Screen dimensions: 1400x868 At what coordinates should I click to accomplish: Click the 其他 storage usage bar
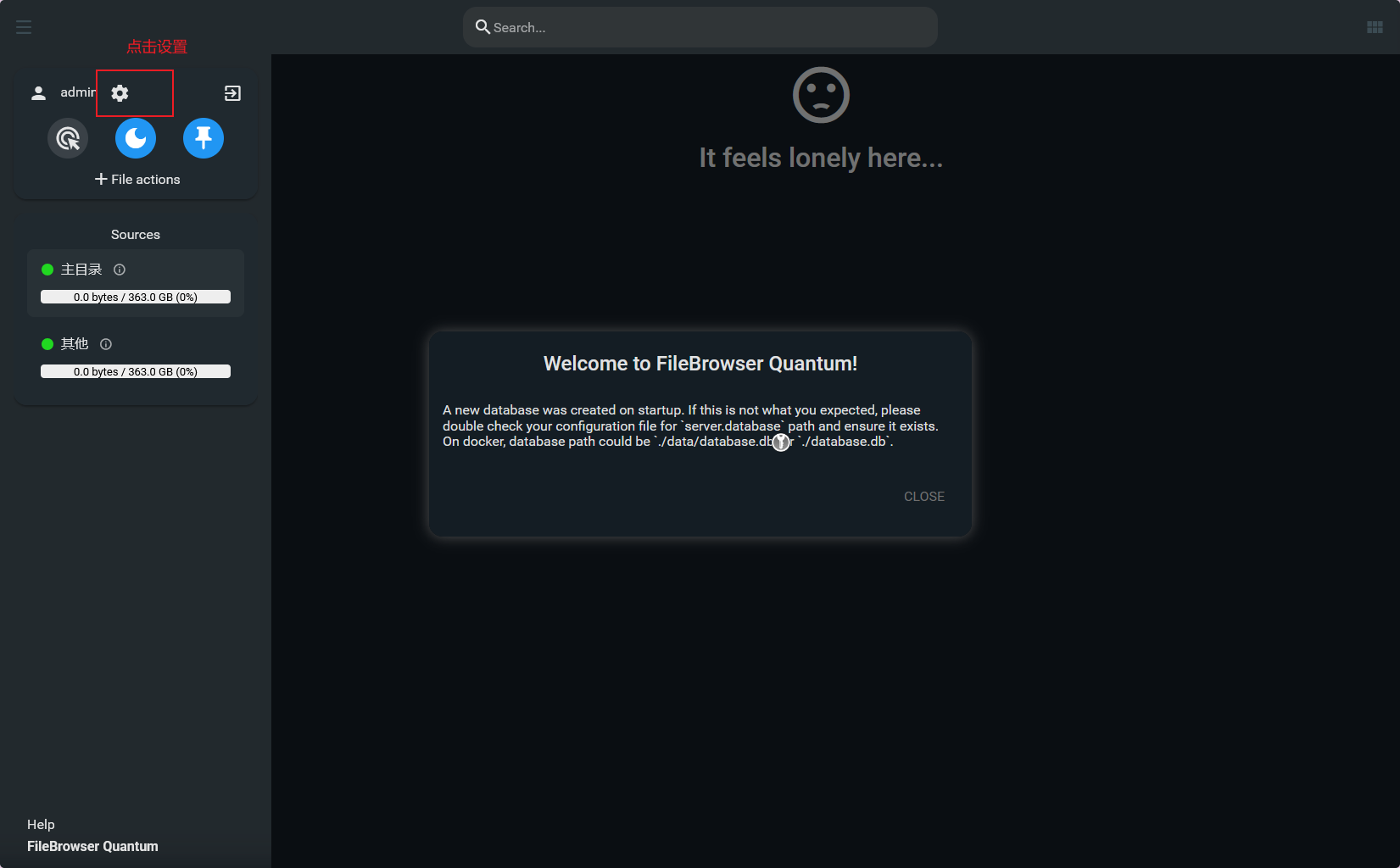pos(136,372)
